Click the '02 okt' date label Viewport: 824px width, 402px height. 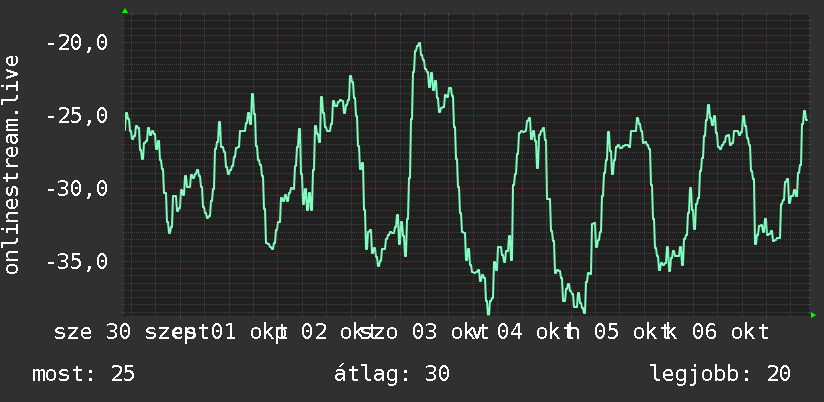[x=339, y=333]
